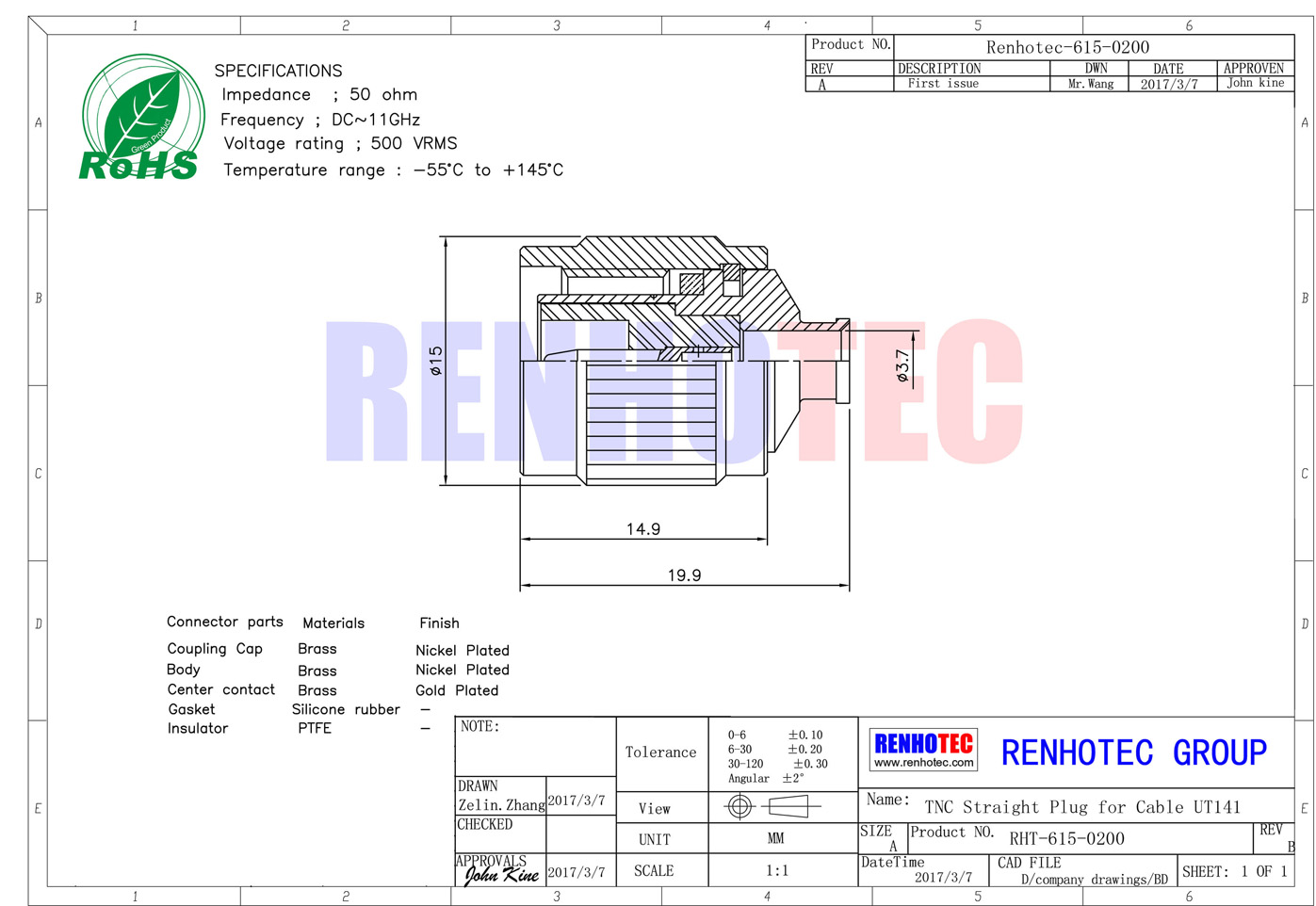Click the 'TNC Straight Plug for Cable UT141' name
Image resolution: width=1316 pixels, height=906 pixels.
tap(1082, 807)
